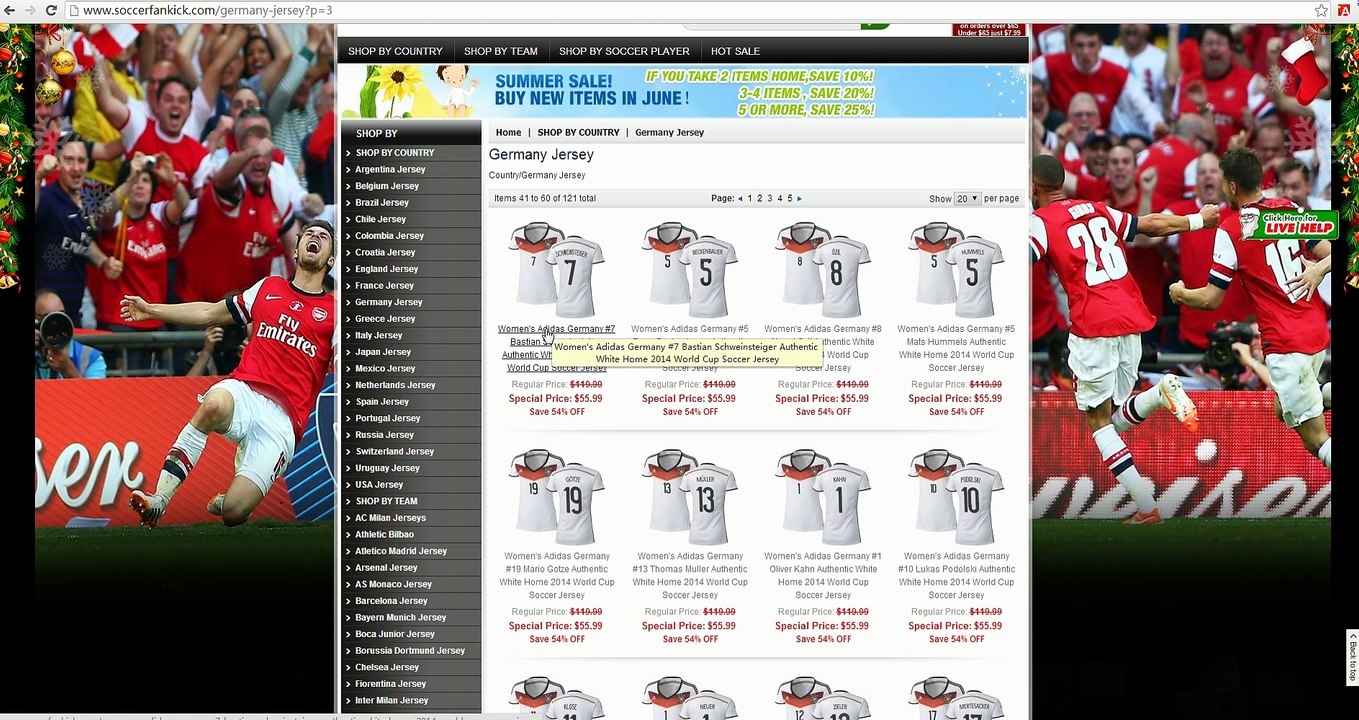The width and height of the screenshot is (1359, 720).
Task: Click the Home breadcrumb link
Action: 508,132
